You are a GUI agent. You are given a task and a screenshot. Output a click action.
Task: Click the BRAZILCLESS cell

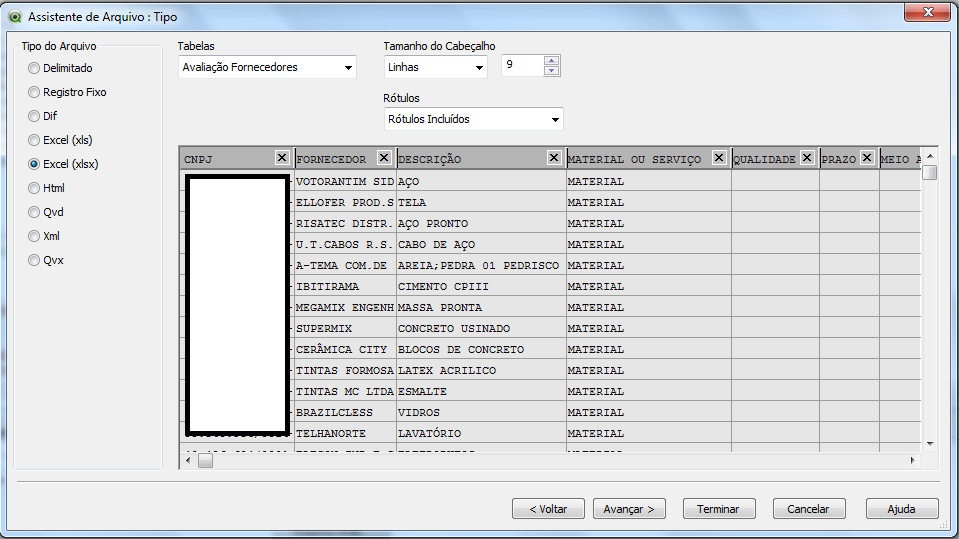click(345, 412)
